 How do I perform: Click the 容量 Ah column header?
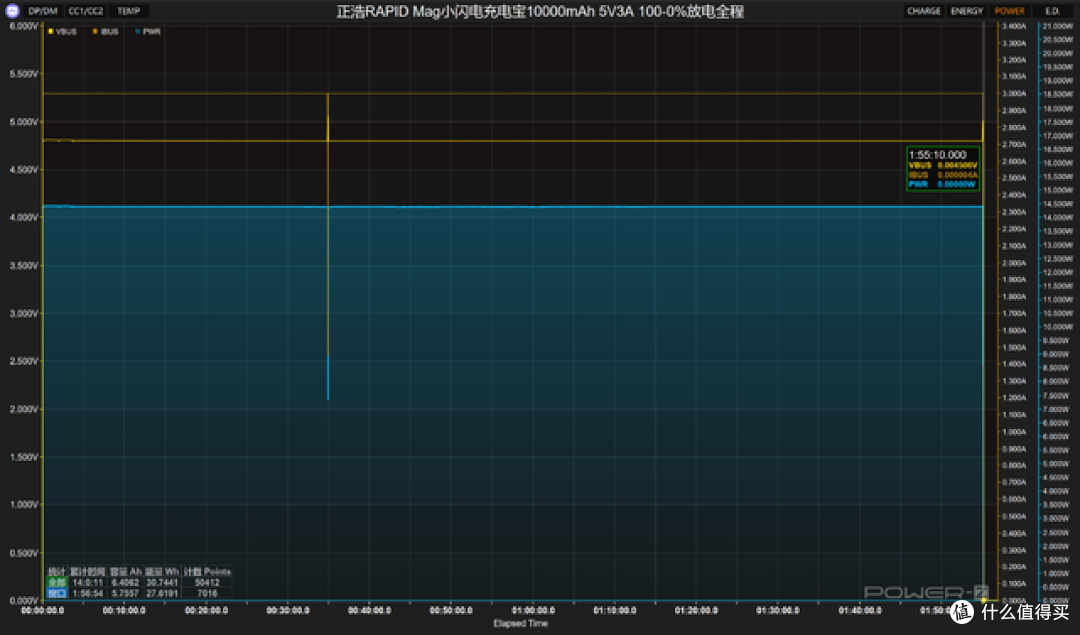tap(125, 572)
